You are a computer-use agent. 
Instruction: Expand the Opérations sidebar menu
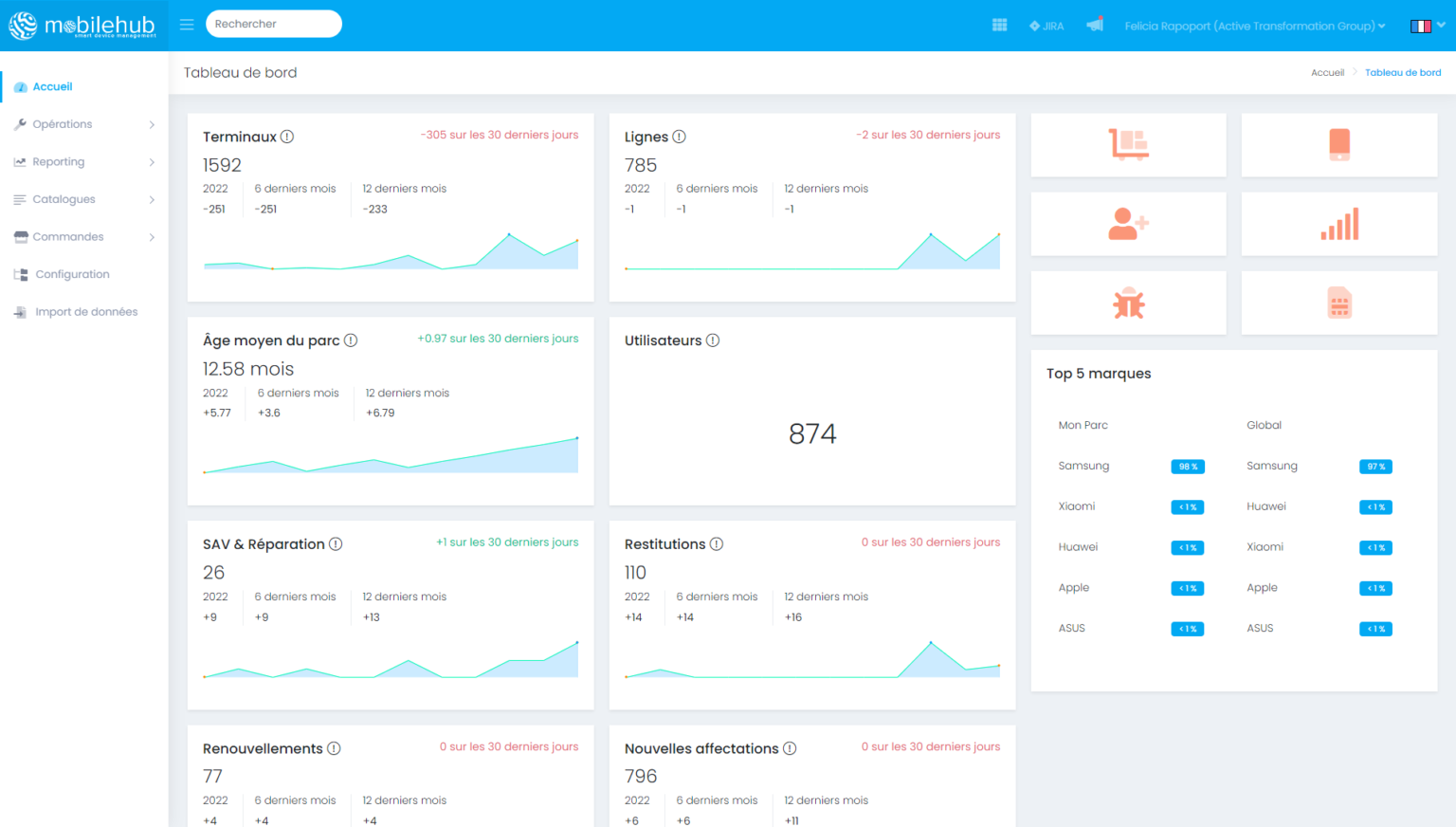pos(83,124)
